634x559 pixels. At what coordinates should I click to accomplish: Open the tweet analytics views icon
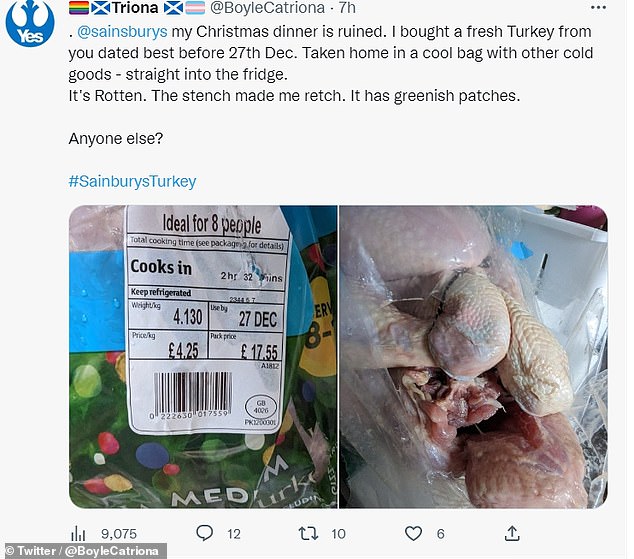[x=77, y=534]
